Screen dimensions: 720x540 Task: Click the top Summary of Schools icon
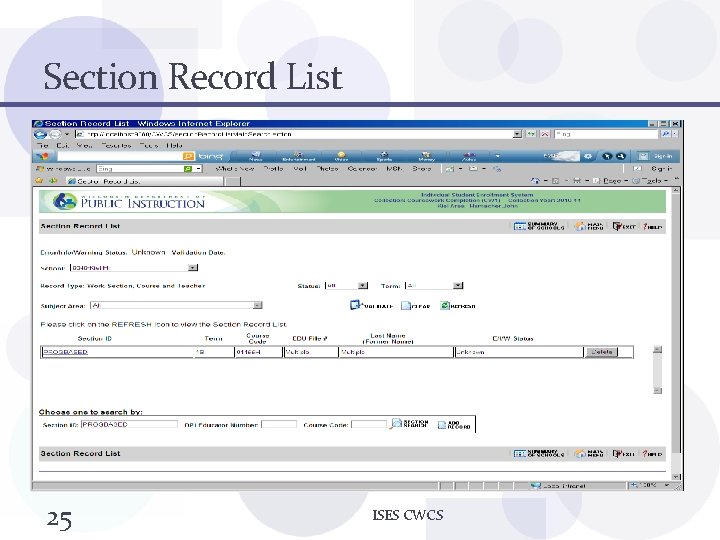[x=539, y=226]
